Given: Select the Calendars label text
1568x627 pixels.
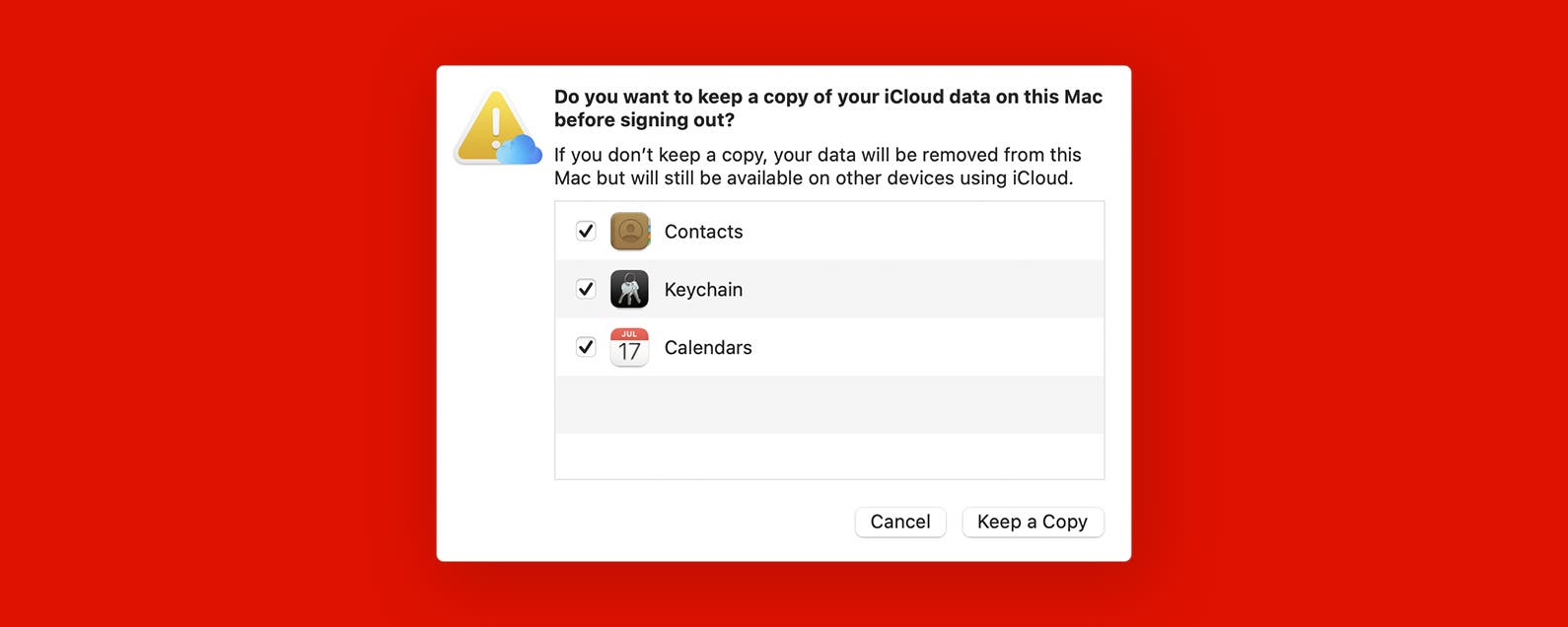Looking at the screenshot, I should tap(708, 348).
